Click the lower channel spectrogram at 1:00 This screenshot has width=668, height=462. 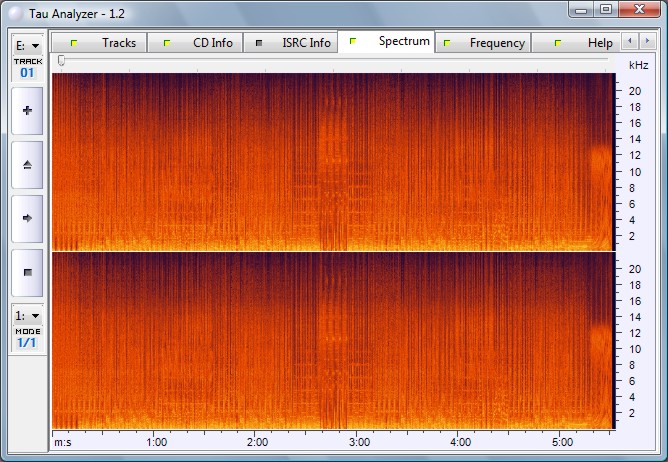[x=156, y=340]
